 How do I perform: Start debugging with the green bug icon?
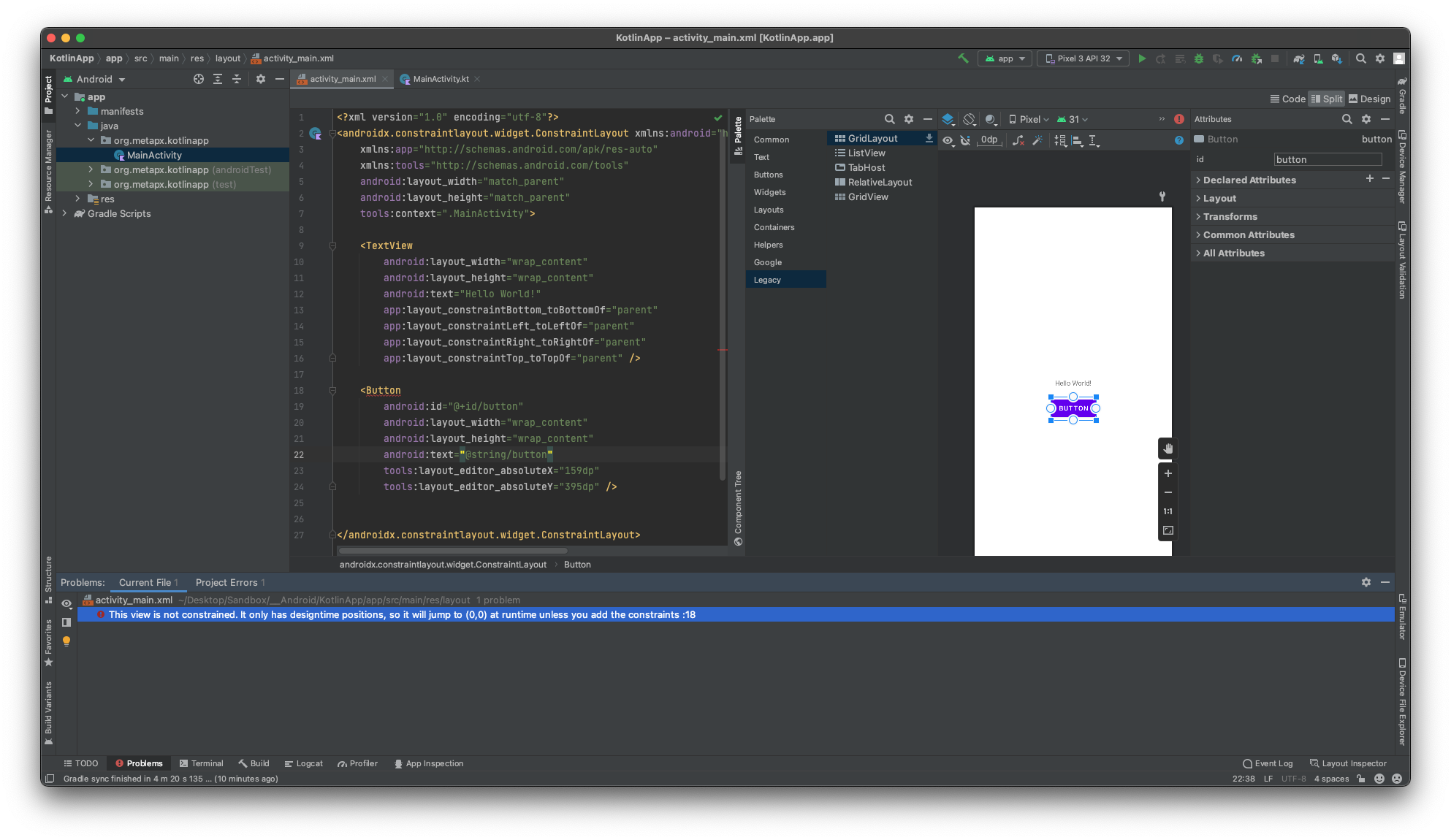point(1199,58)
